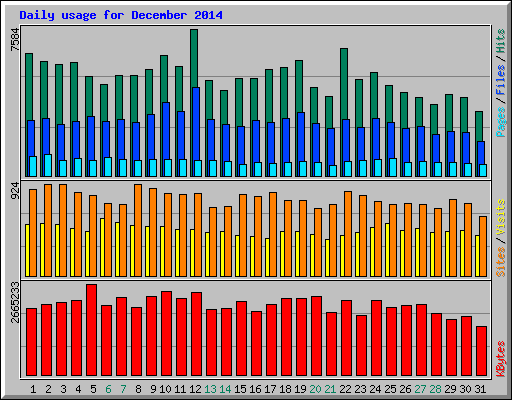This screenshot has width=512, height=400.
Task: Click the orange Visits bar for day 22
Action: 348,234
